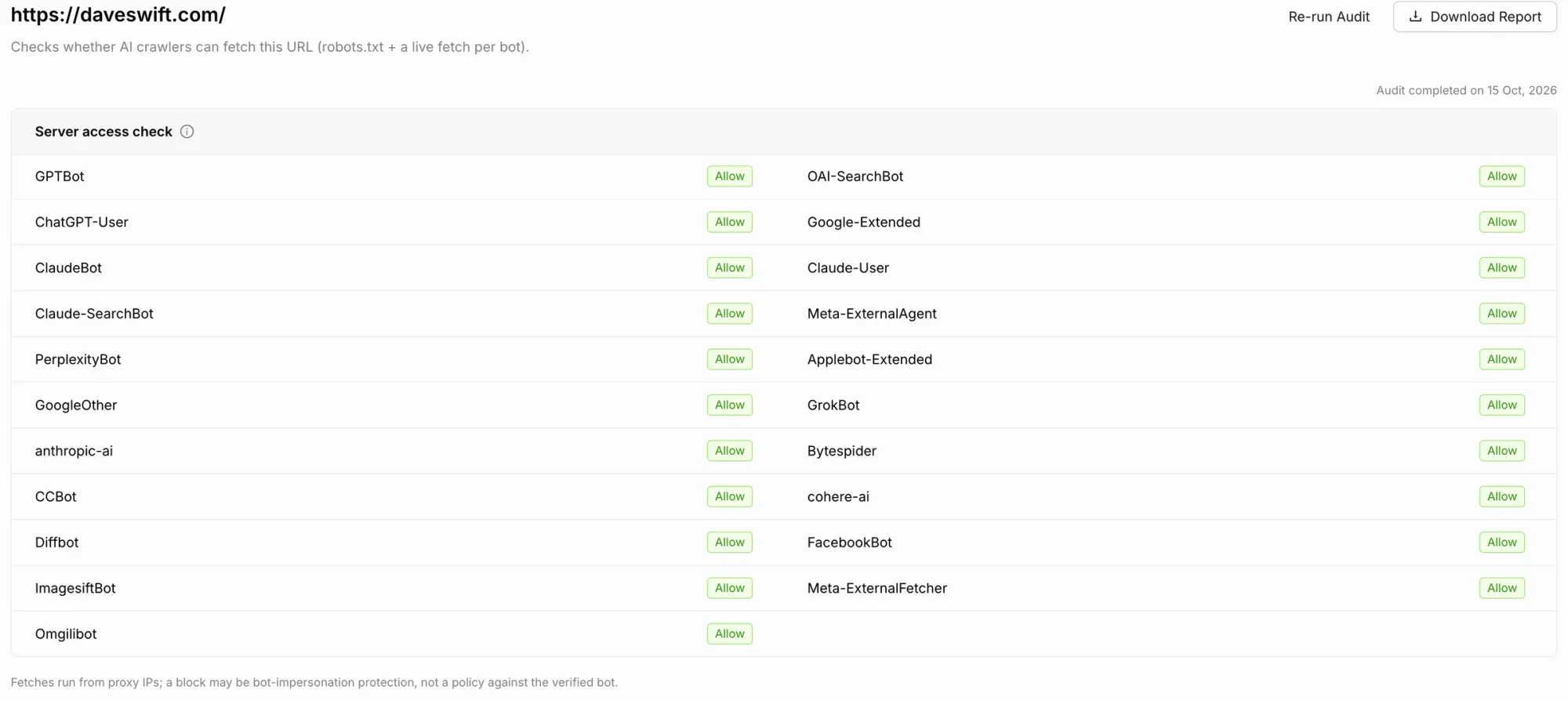
Task: Click the Allow badge for cohere-ai
Action: tap(1502, 496)
